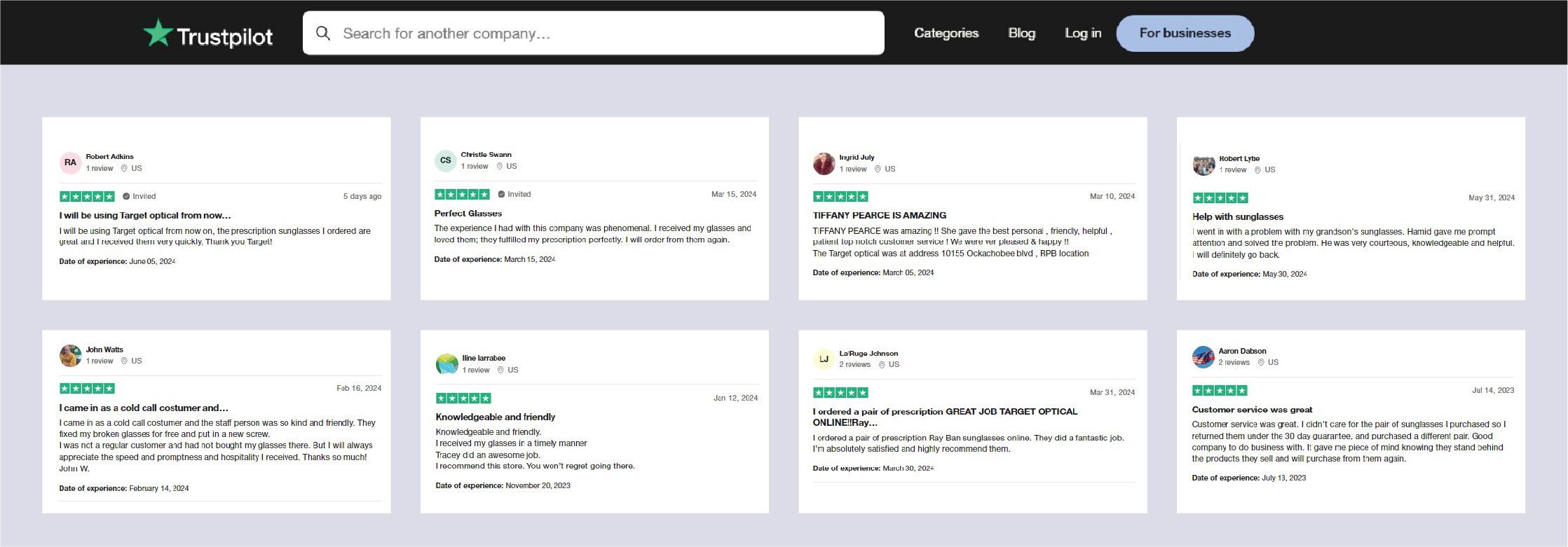Click Iline Iarrabee's avatar image
Screen dimensions: 1568x547
pyautogui.click(x=446, y=364)
